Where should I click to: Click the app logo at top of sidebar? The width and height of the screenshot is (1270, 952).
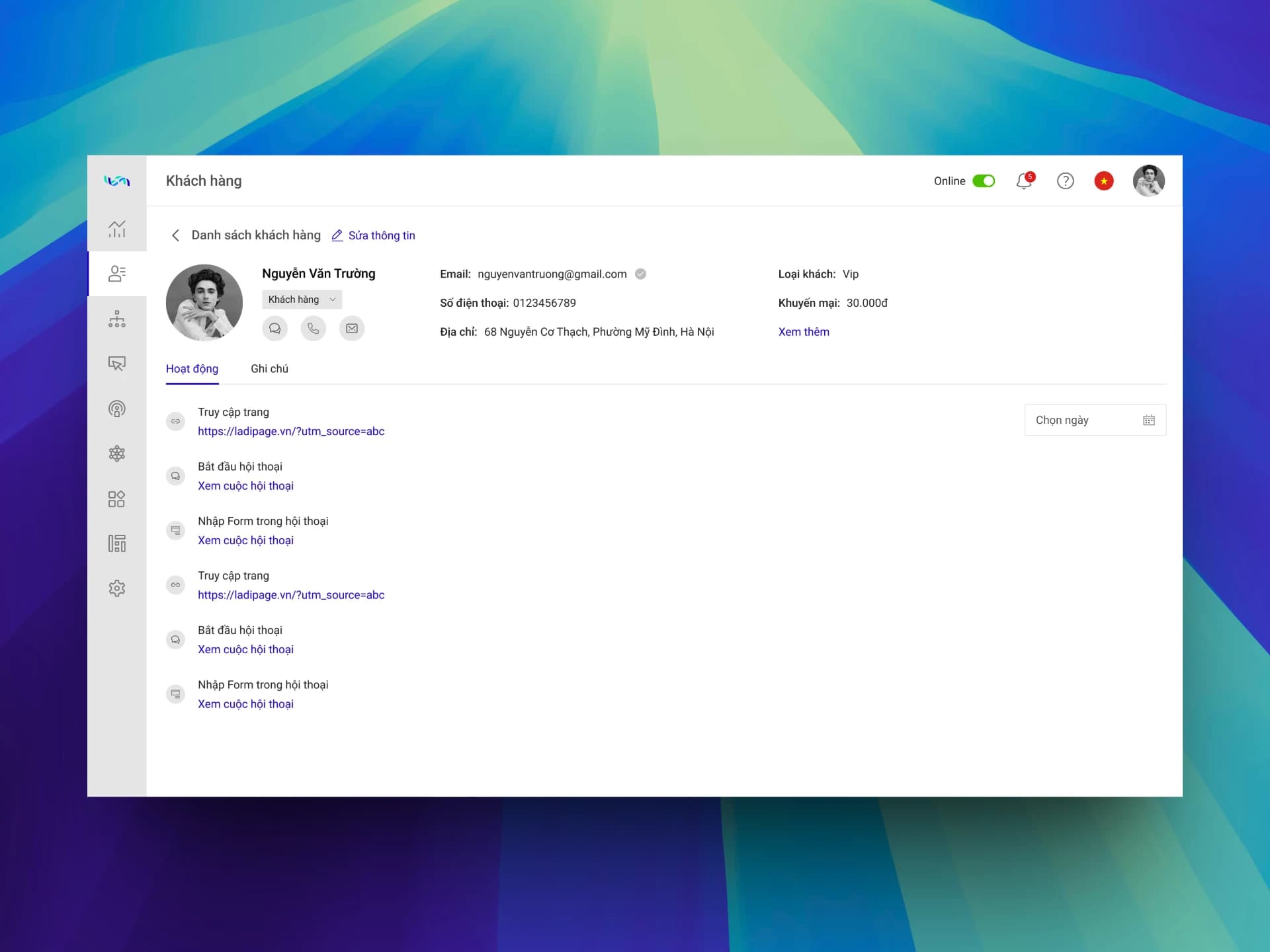click(117, 180)
